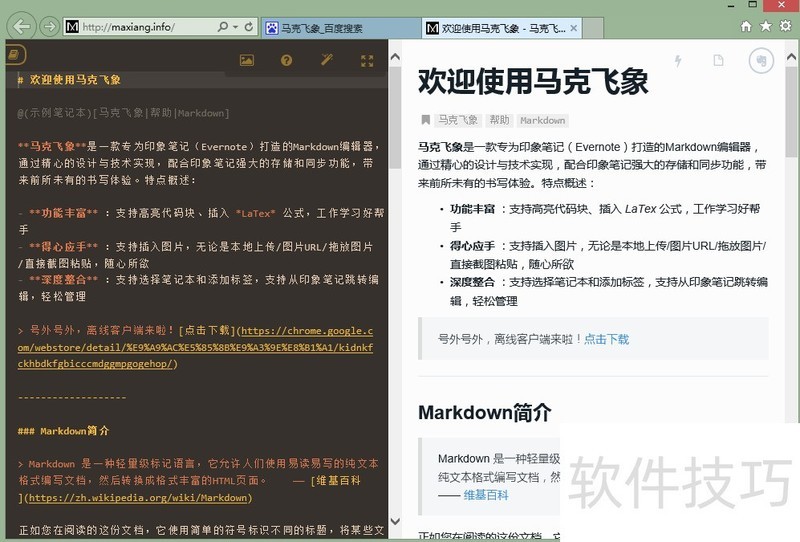Select the Markdown tag in preview

click(x=542, y=120)
